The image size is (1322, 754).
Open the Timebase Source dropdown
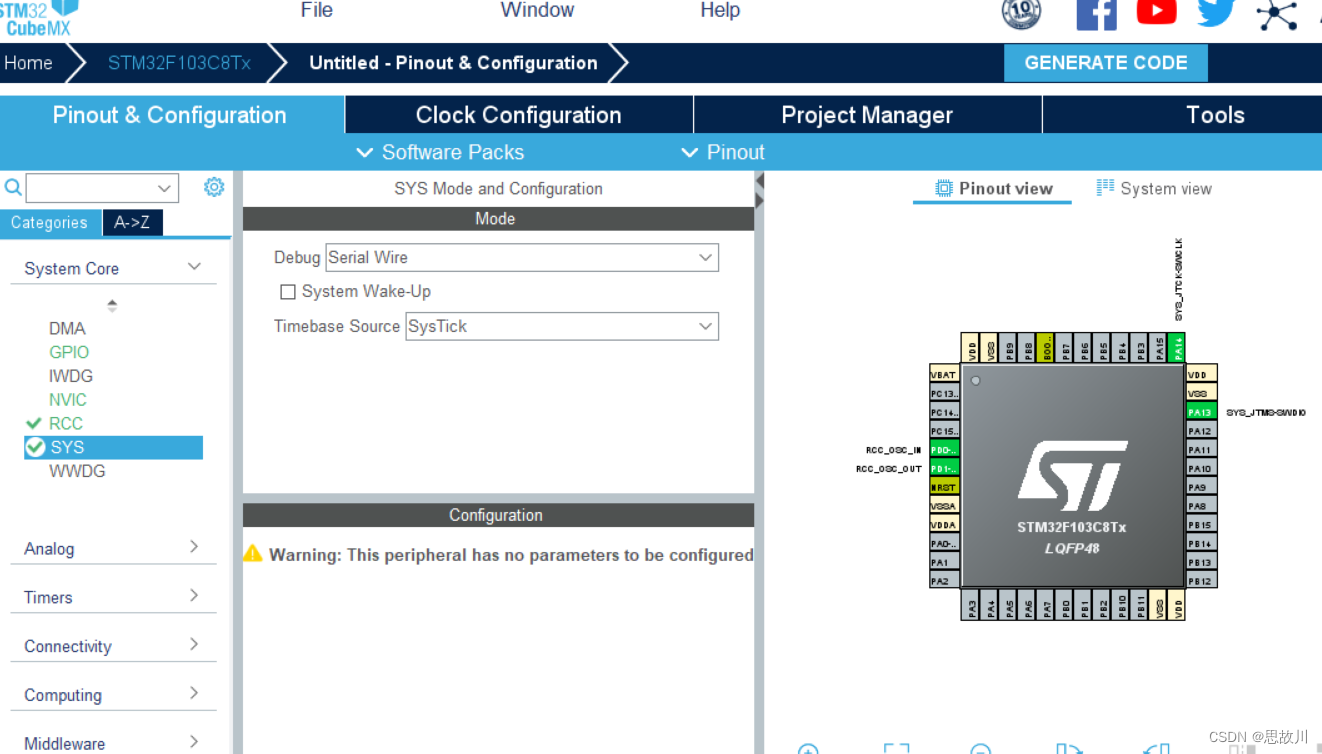pyautogui.click(x=562, y=326)
